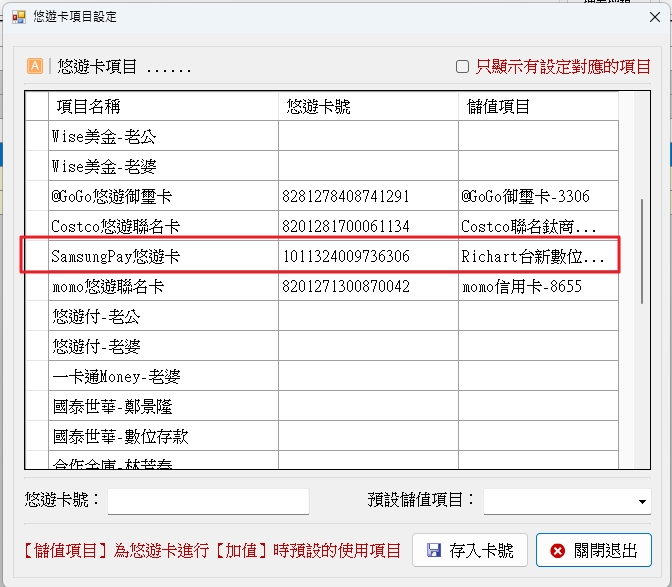Viewport: 672px width, 587px height.
Task: Click card number 8201271300870042
Action: (x=345, y=286)
